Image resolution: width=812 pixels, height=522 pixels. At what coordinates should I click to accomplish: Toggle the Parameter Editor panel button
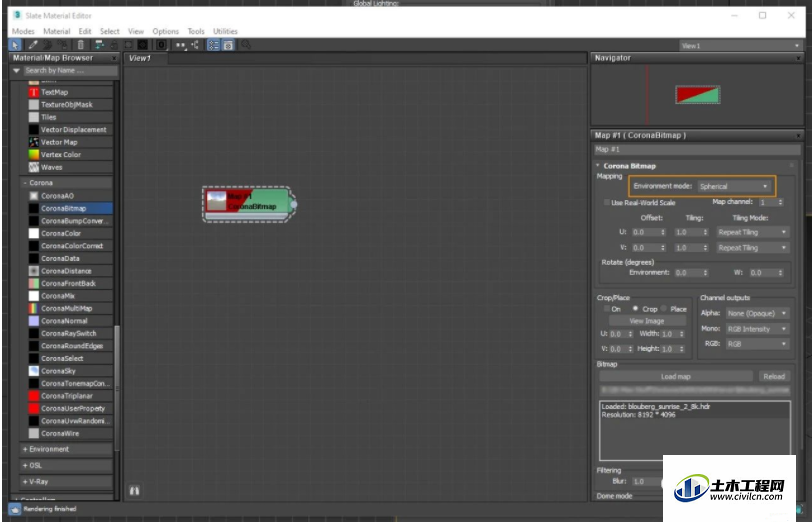228,45
